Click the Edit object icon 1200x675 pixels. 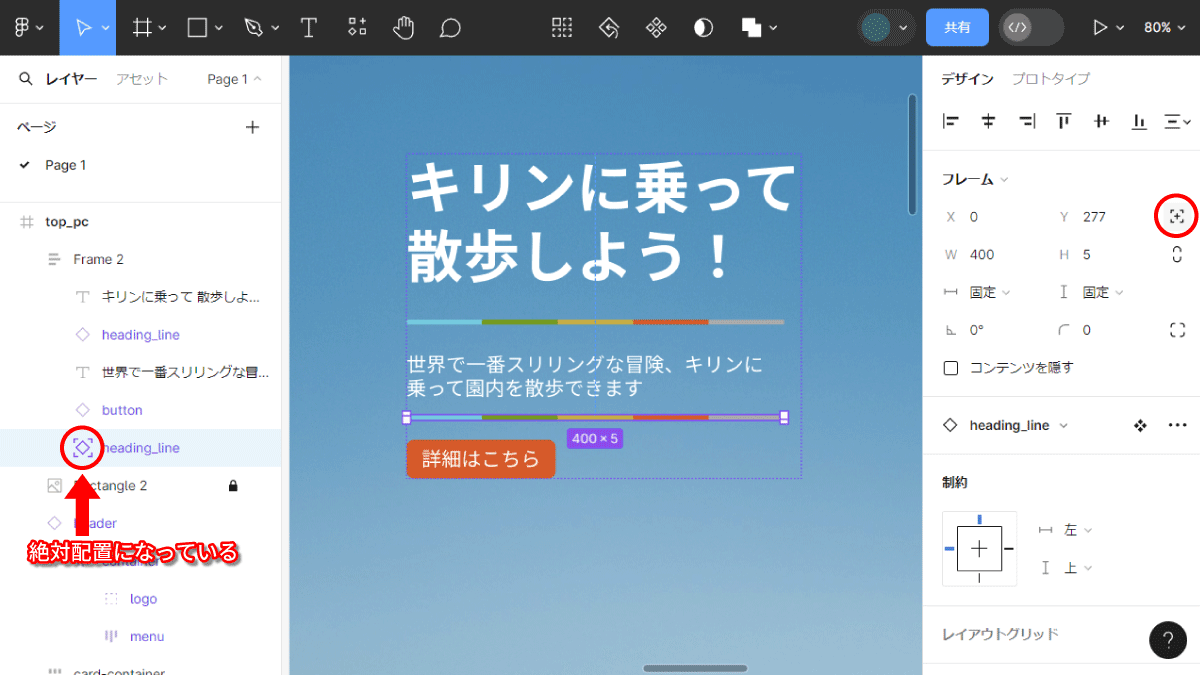pos(563,28)
